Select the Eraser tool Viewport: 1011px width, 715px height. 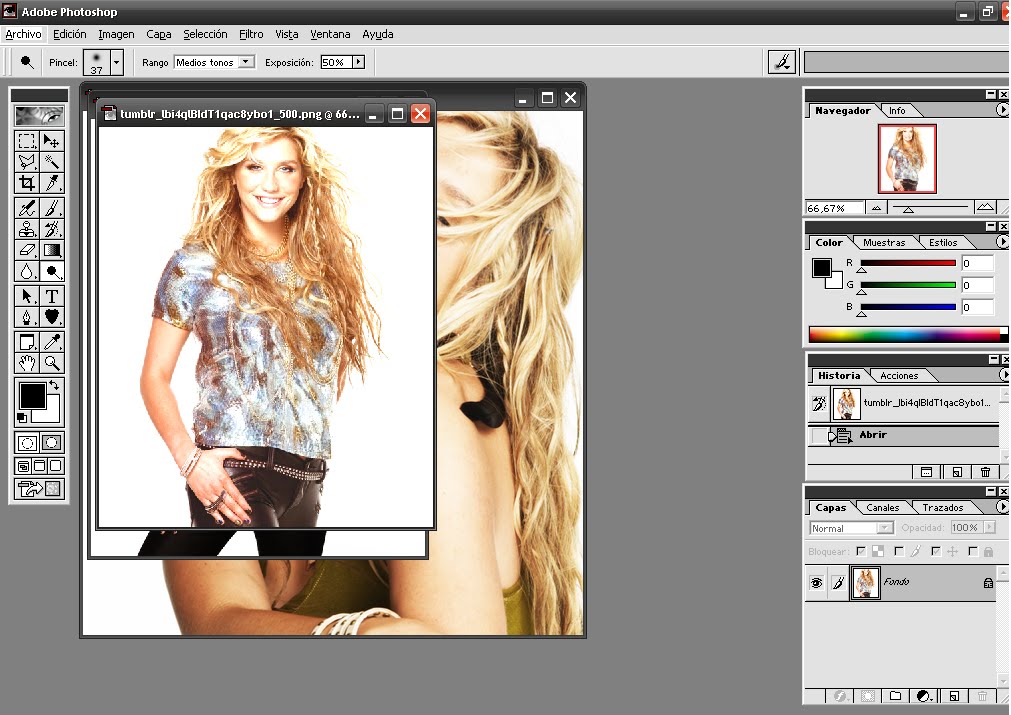(x=27, y=249)
